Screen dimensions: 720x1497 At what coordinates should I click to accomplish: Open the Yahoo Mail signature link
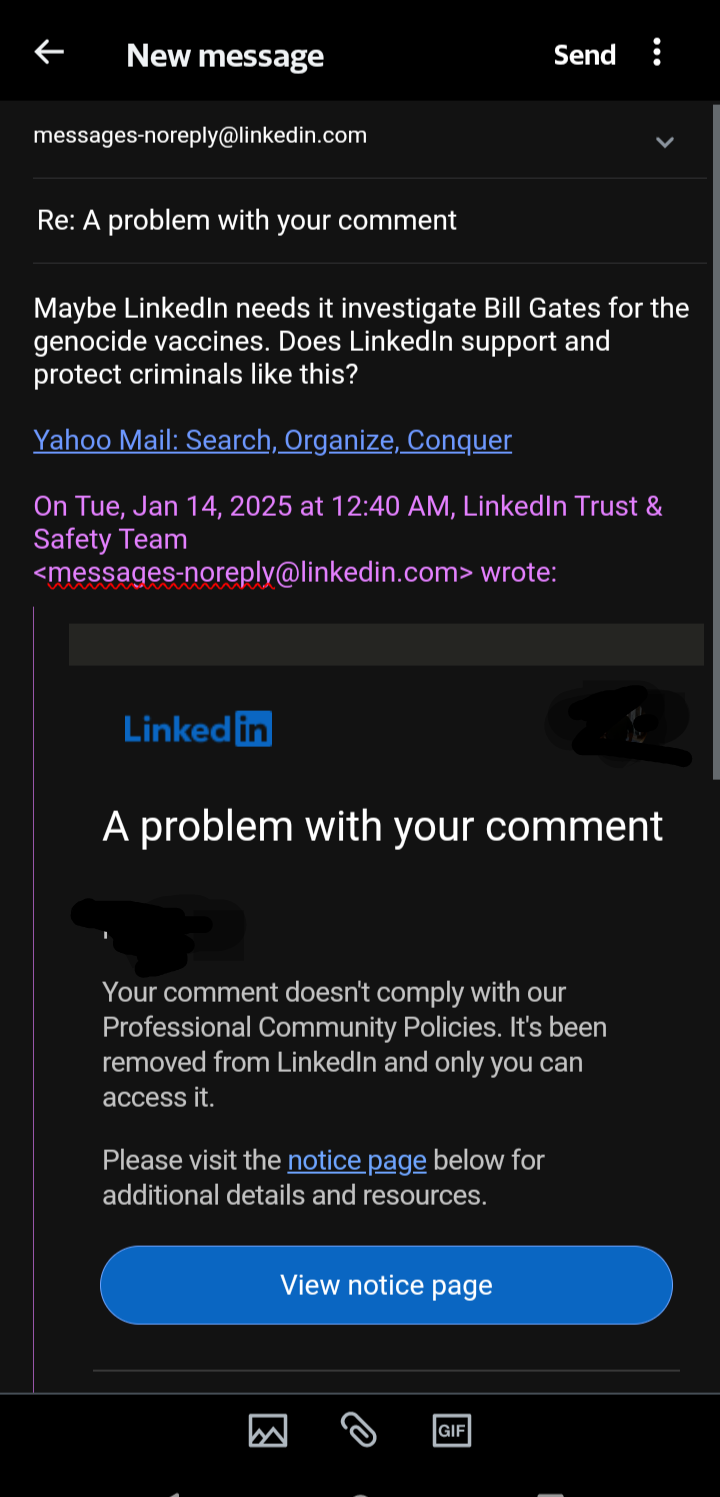point(272,441)
